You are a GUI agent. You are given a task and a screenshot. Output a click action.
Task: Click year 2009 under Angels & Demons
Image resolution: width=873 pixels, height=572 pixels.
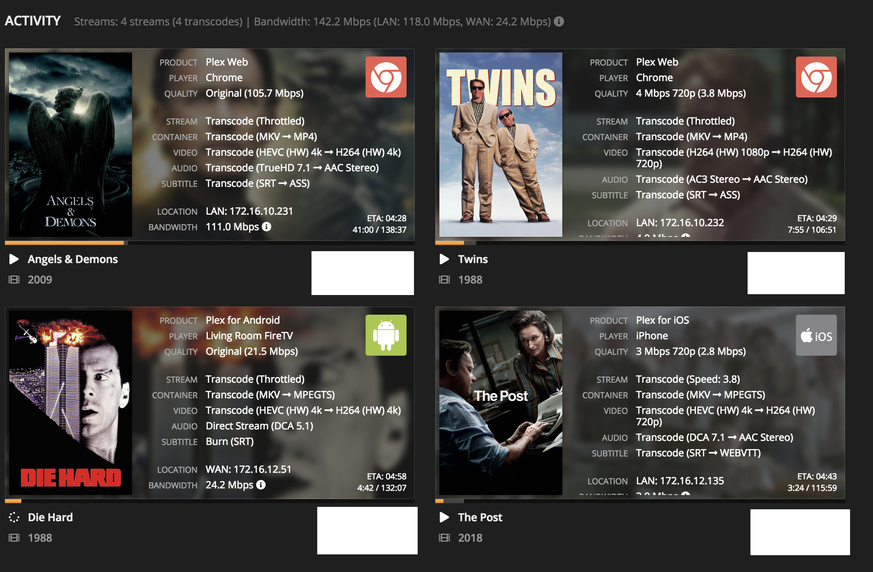(40, 280)
